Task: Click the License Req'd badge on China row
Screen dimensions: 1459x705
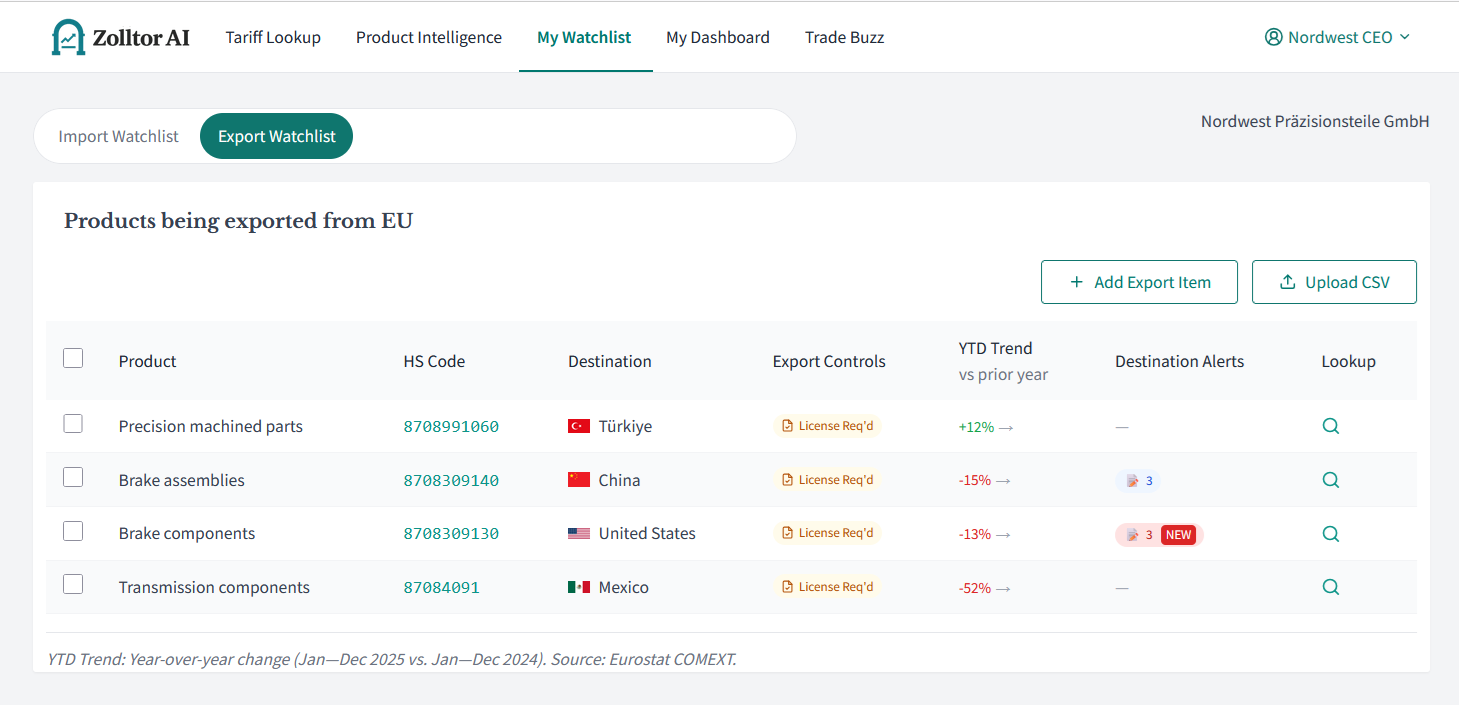Action: (828, 479)
